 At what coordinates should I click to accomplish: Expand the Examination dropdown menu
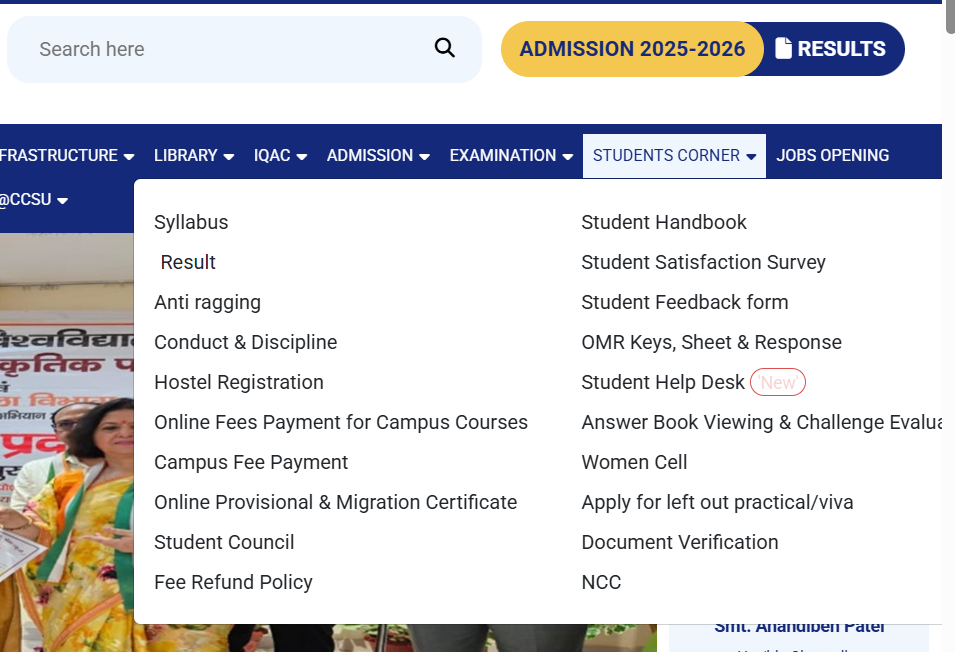pyautogui.click(x=511, y=156)
